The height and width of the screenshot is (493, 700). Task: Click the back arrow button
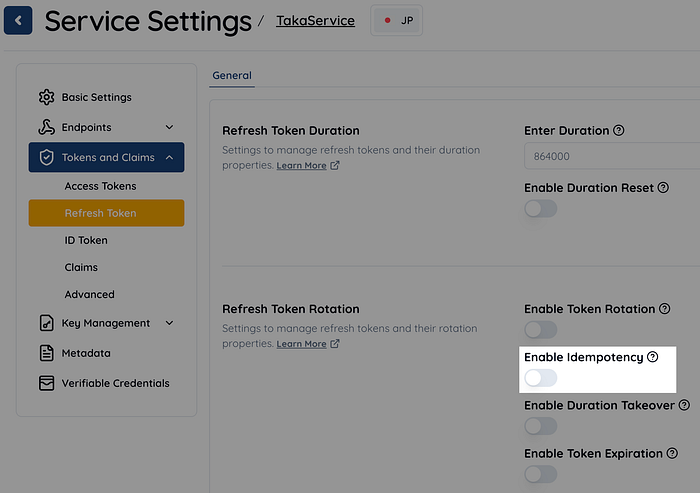click(x=18, y=20)
